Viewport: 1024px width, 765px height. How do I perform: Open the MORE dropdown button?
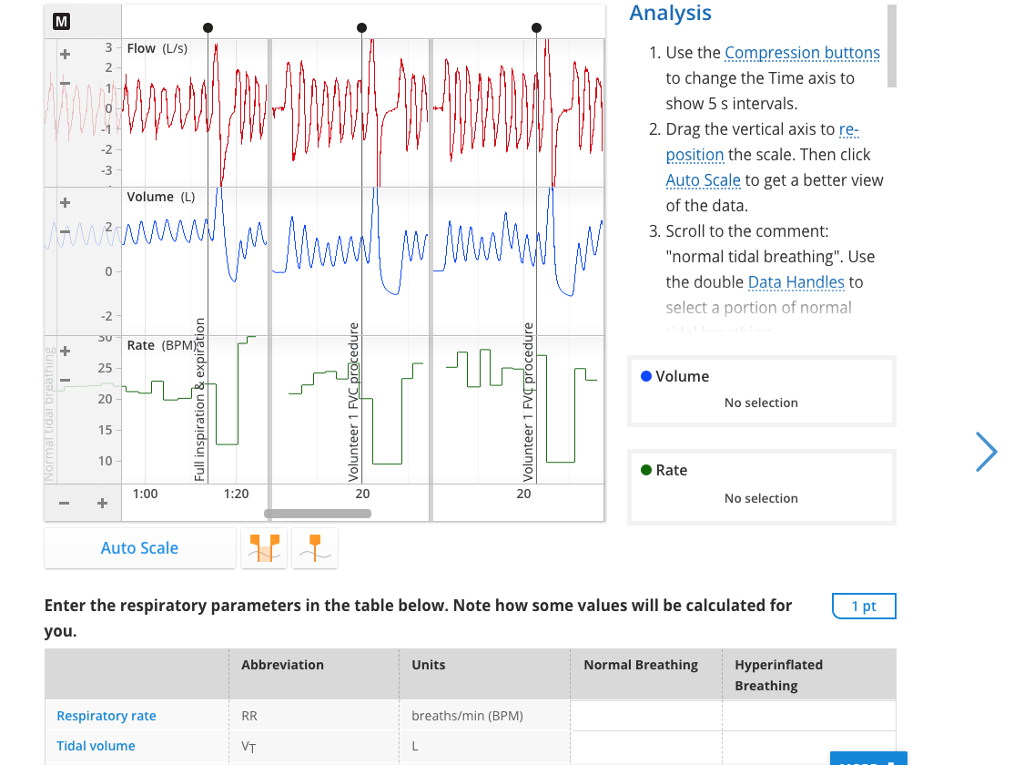[x=868, y=759]
